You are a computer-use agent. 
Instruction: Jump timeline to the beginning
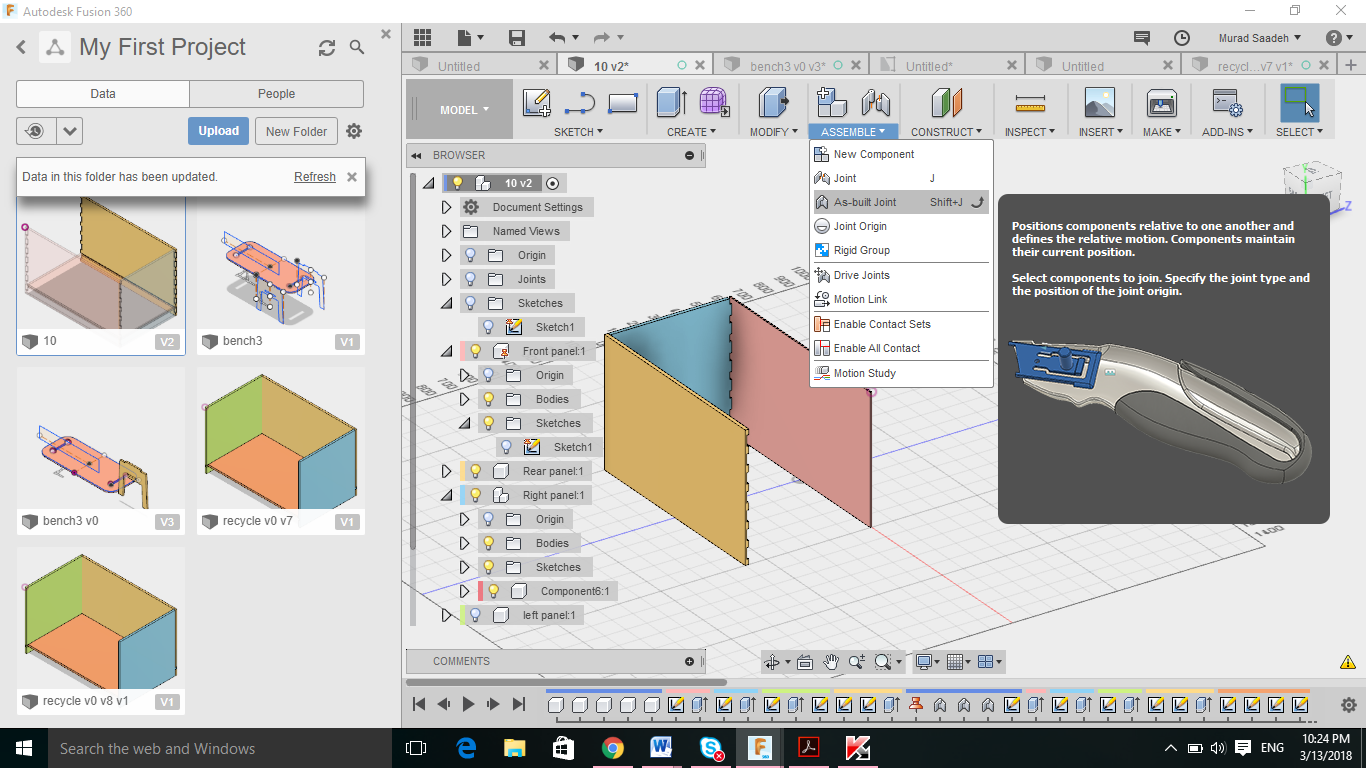[420, 705]
